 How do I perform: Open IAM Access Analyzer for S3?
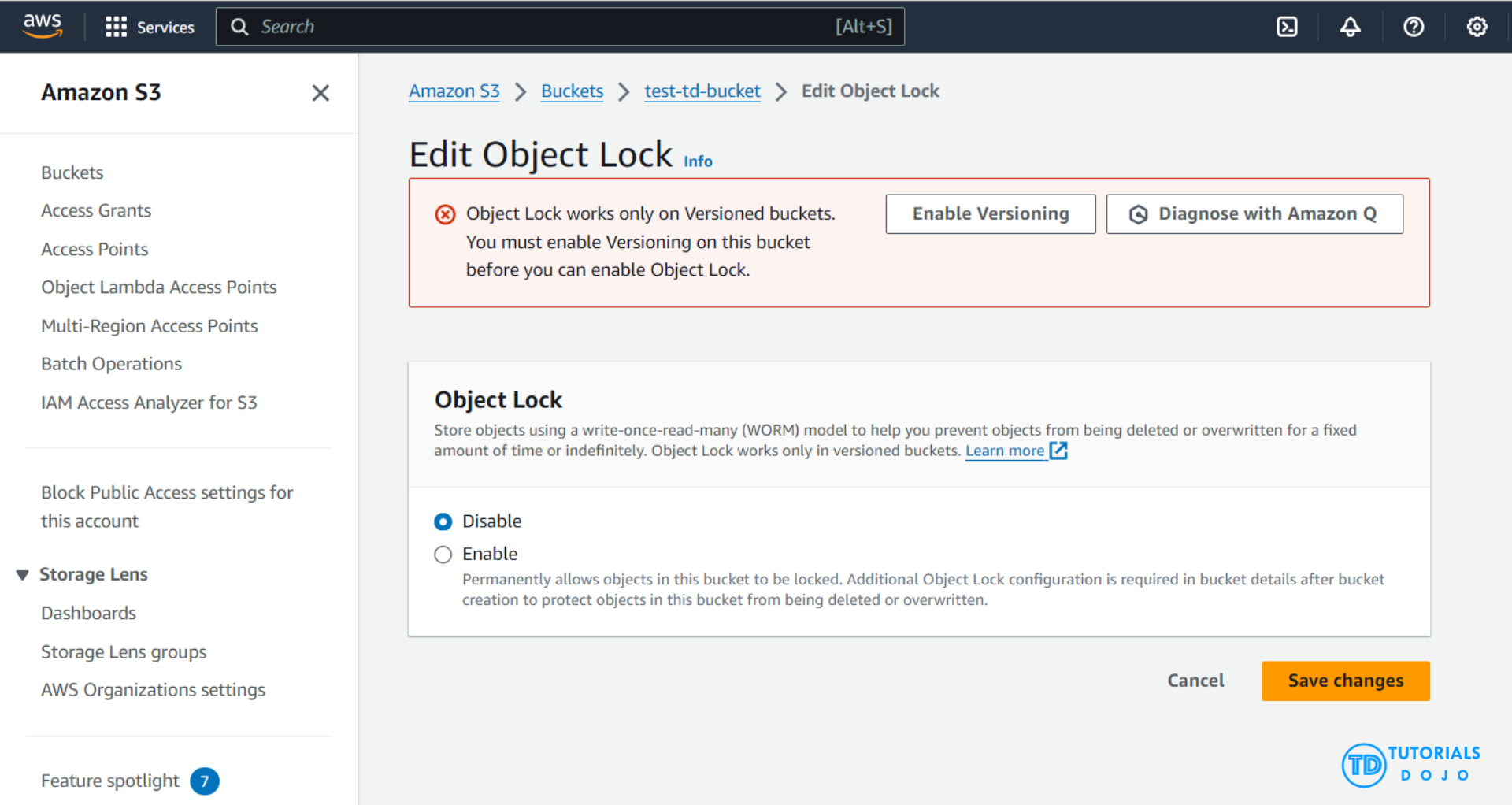coord(149,402)
